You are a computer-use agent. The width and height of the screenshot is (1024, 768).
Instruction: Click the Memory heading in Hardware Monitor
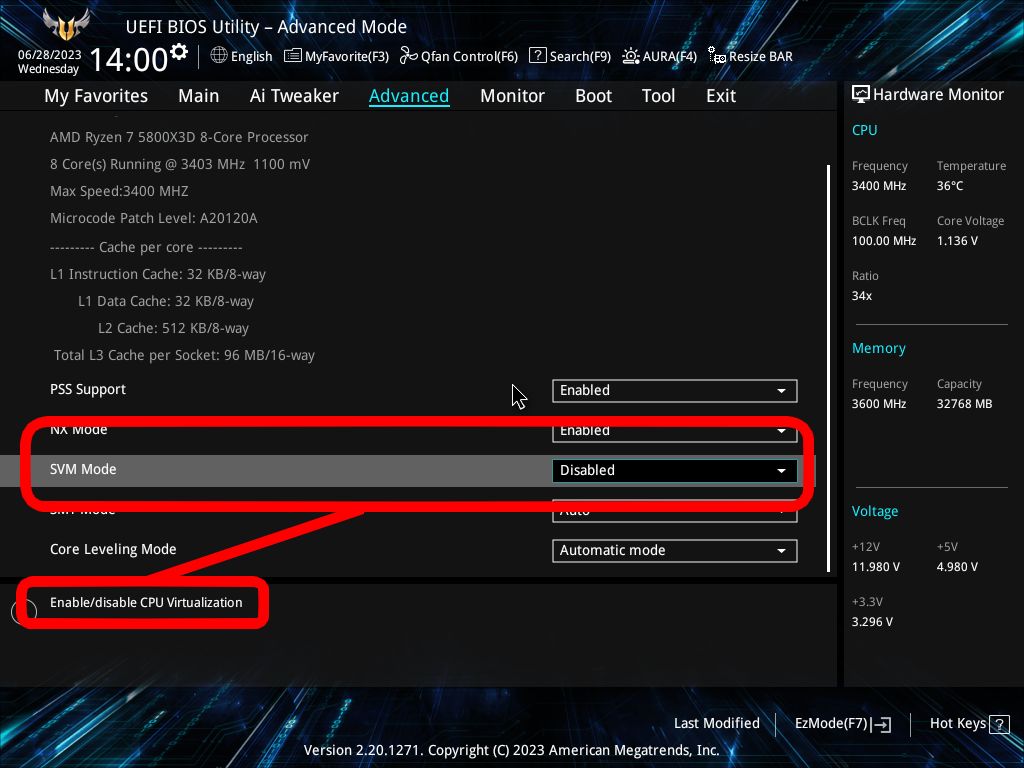(x=878, y=349)
